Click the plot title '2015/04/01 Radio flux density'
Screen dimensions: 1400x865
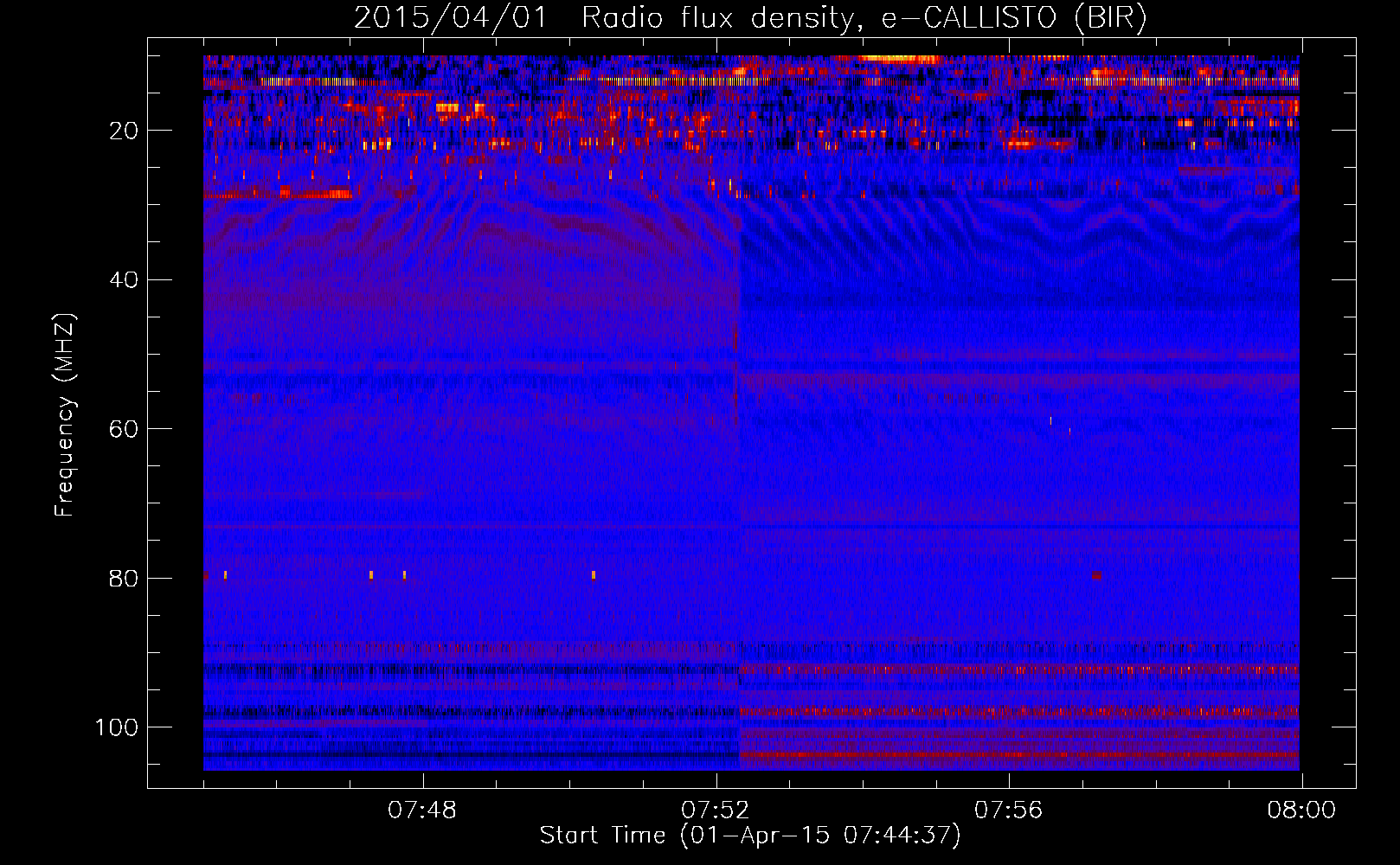tap(750, 17)
